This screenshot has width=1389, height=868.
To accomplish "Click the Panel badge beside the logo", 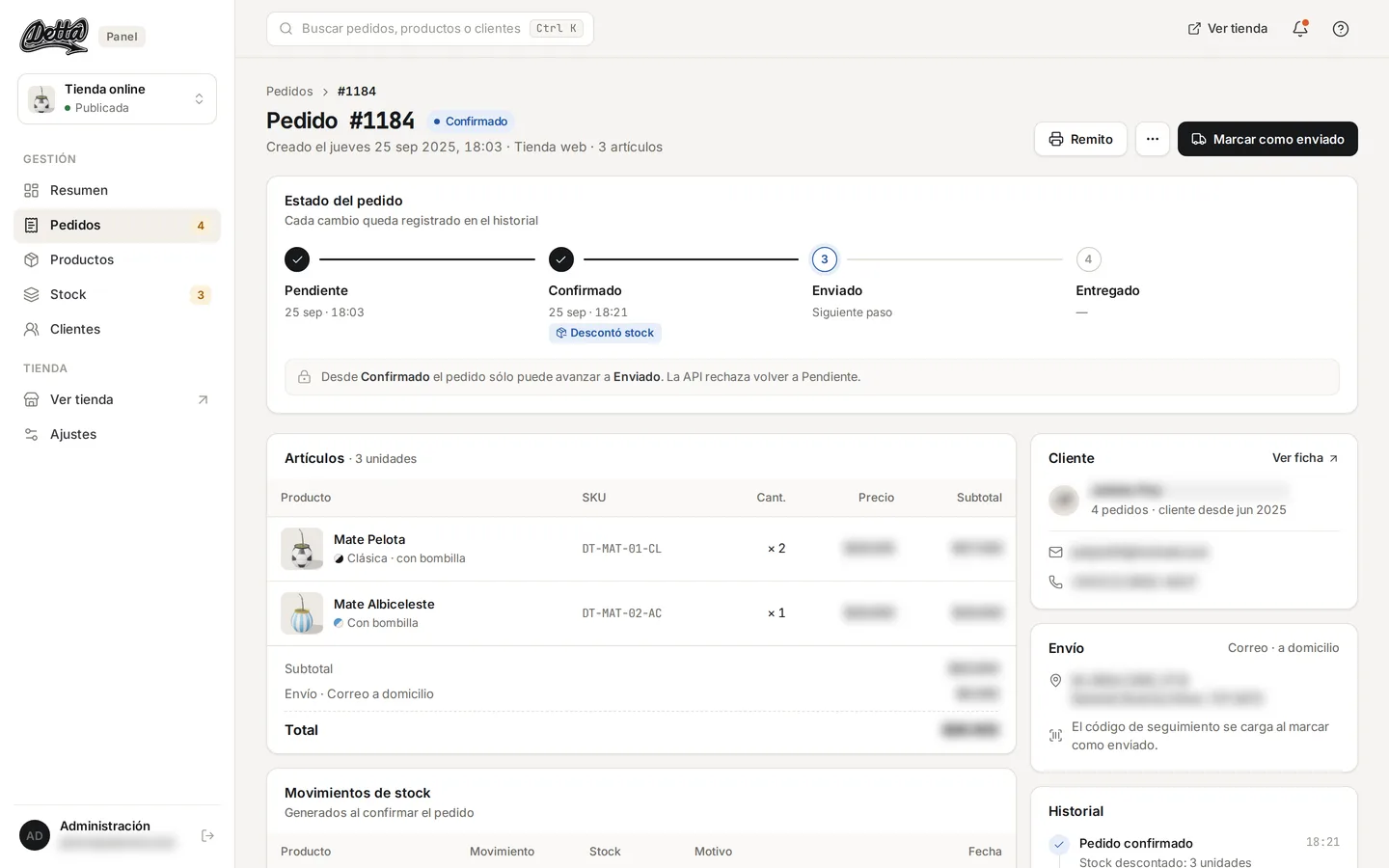I will click(122, 37).
